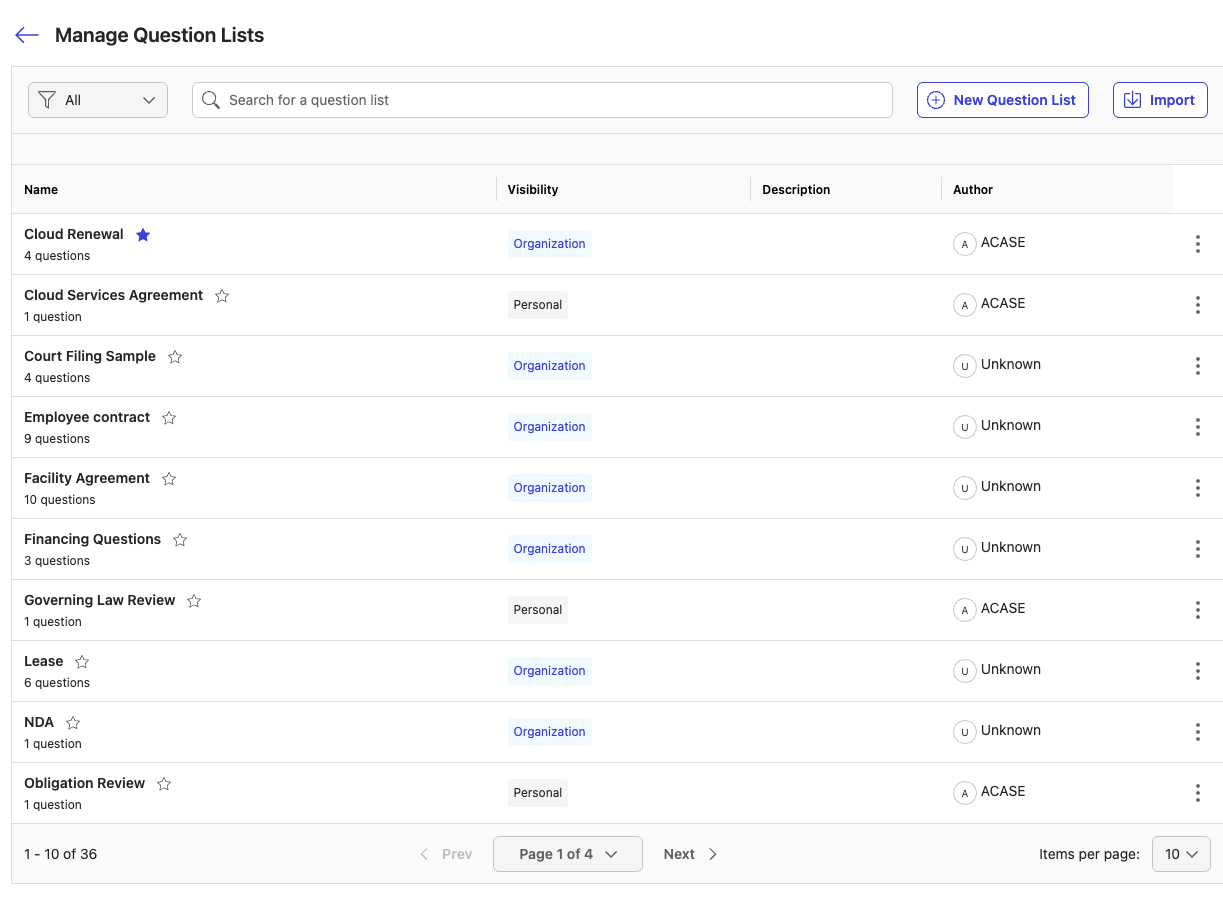The image size is (1223, 920).
Task: Click the back arrow beside Manage Question Lists
Action: click(x=27, y=35)
